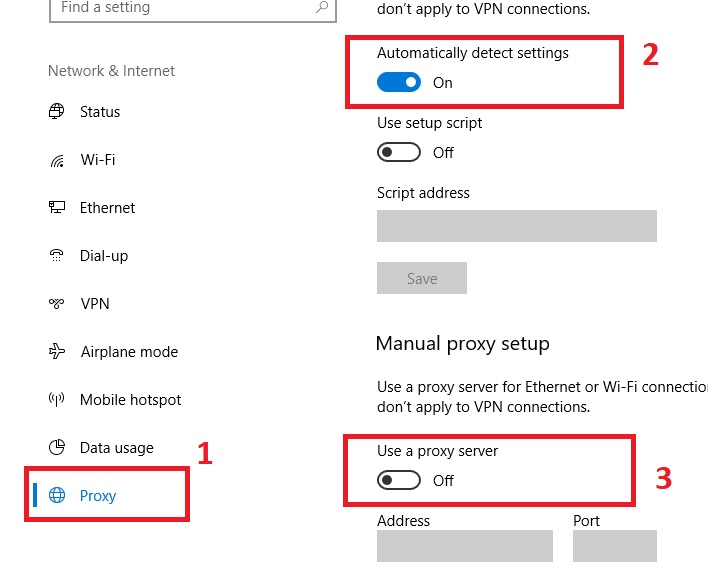
Task: Click the Airplane mode icon
Action: [x=57, y=352]
